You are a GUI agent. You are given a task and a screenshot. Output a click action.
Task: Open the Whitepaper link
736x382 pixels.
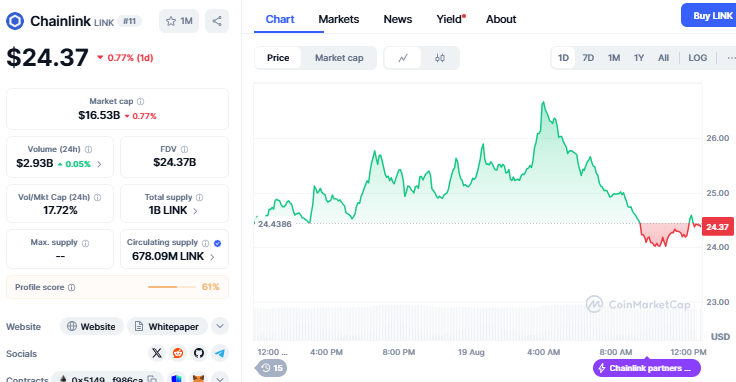[168, 326]
